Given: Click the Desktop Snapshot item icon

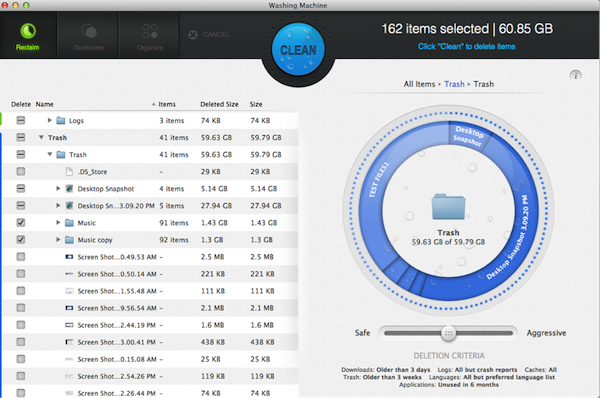Looking at the screenshot, I should click(69, 189).
